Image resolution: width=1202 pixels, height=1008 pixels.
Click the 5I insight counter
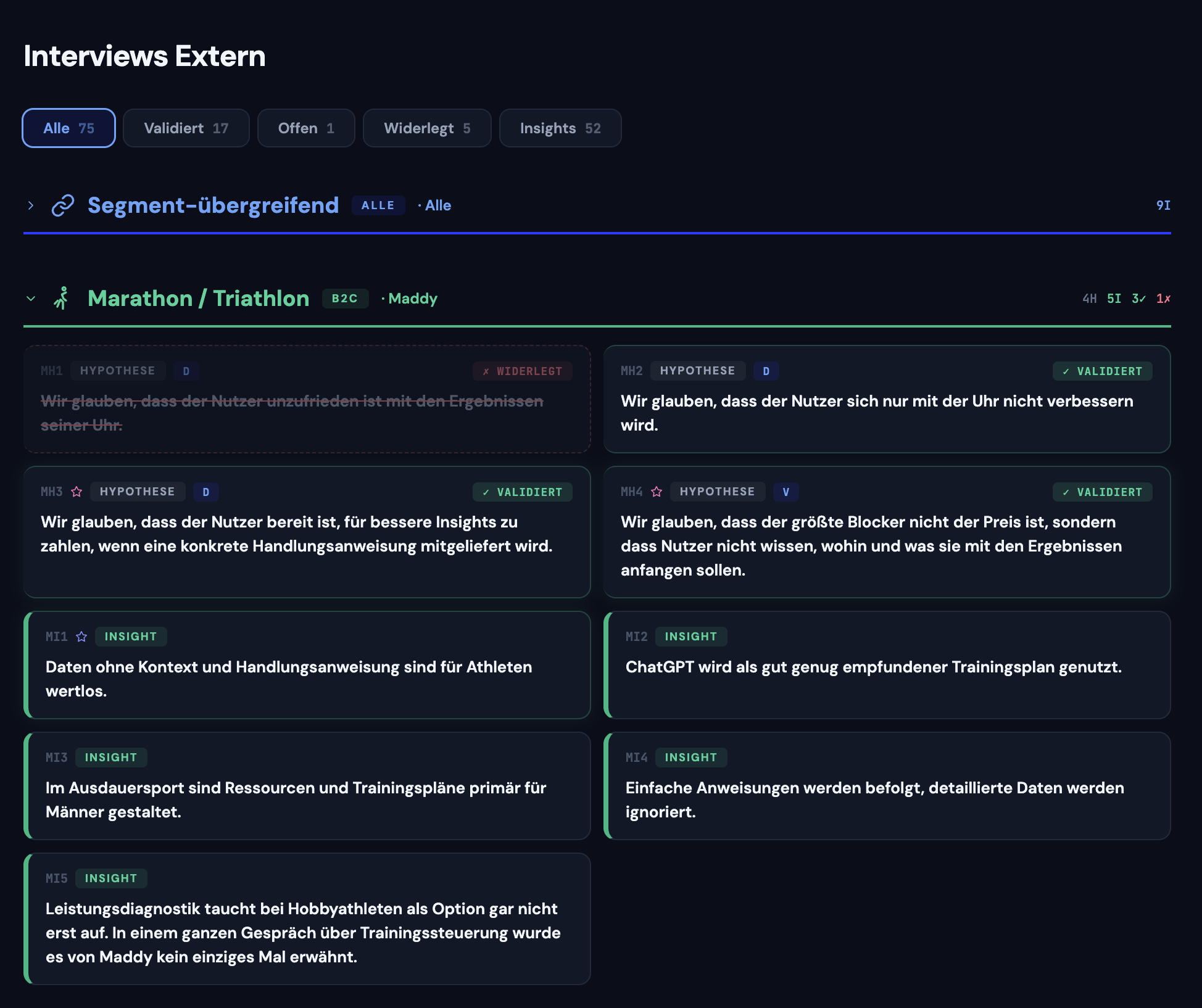point(1114,299)
